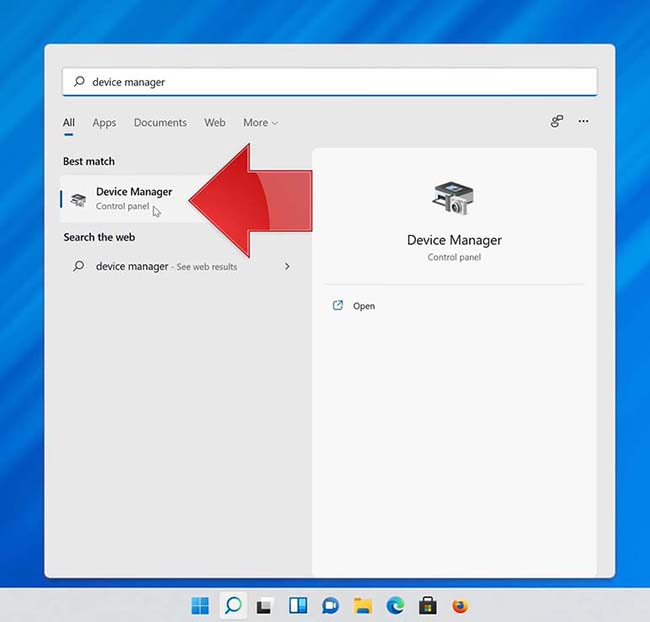Image resolution: width=650 pixels, height=622 pixels.
Task: Click the Device Manager title in preview pane
Action: (454, 240)
